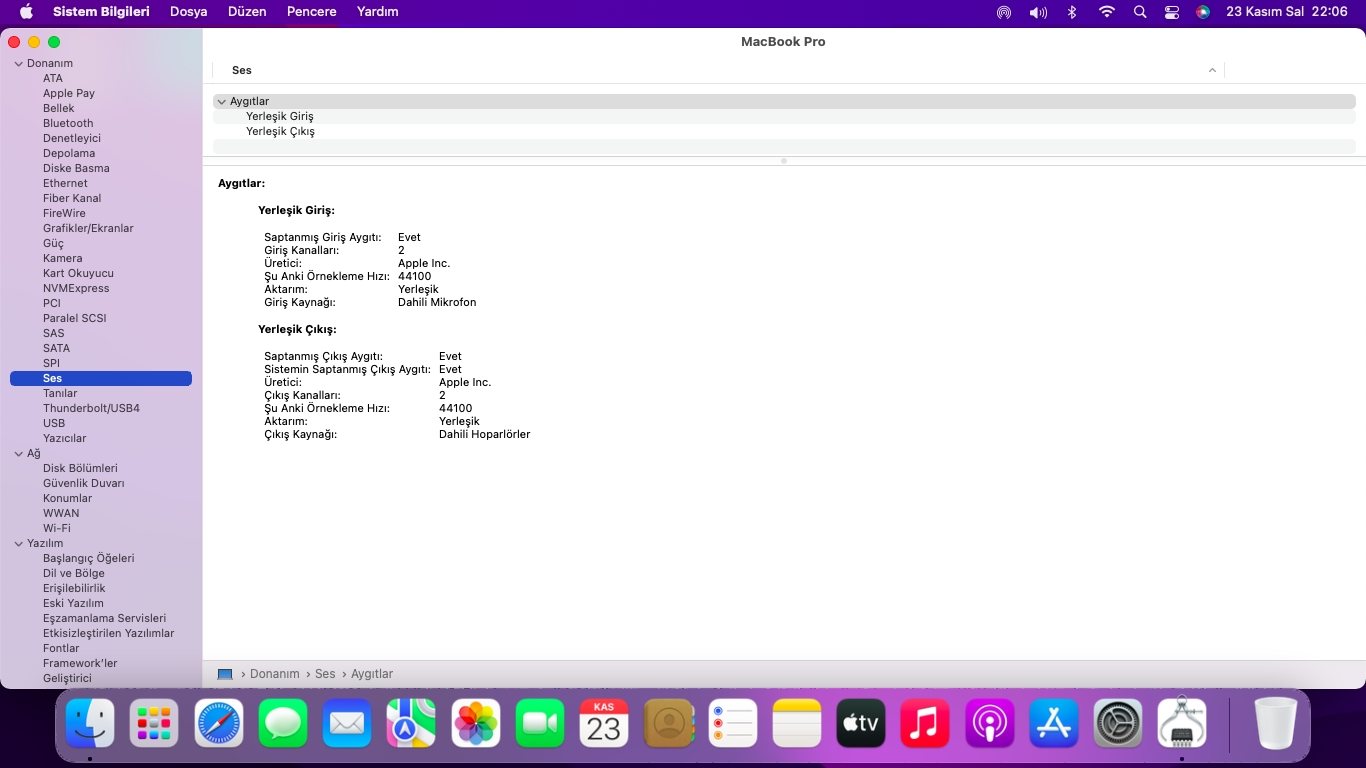This screenshot has width=1366, height=768.
Task: Open the Dosya menu
Action: 188,12
